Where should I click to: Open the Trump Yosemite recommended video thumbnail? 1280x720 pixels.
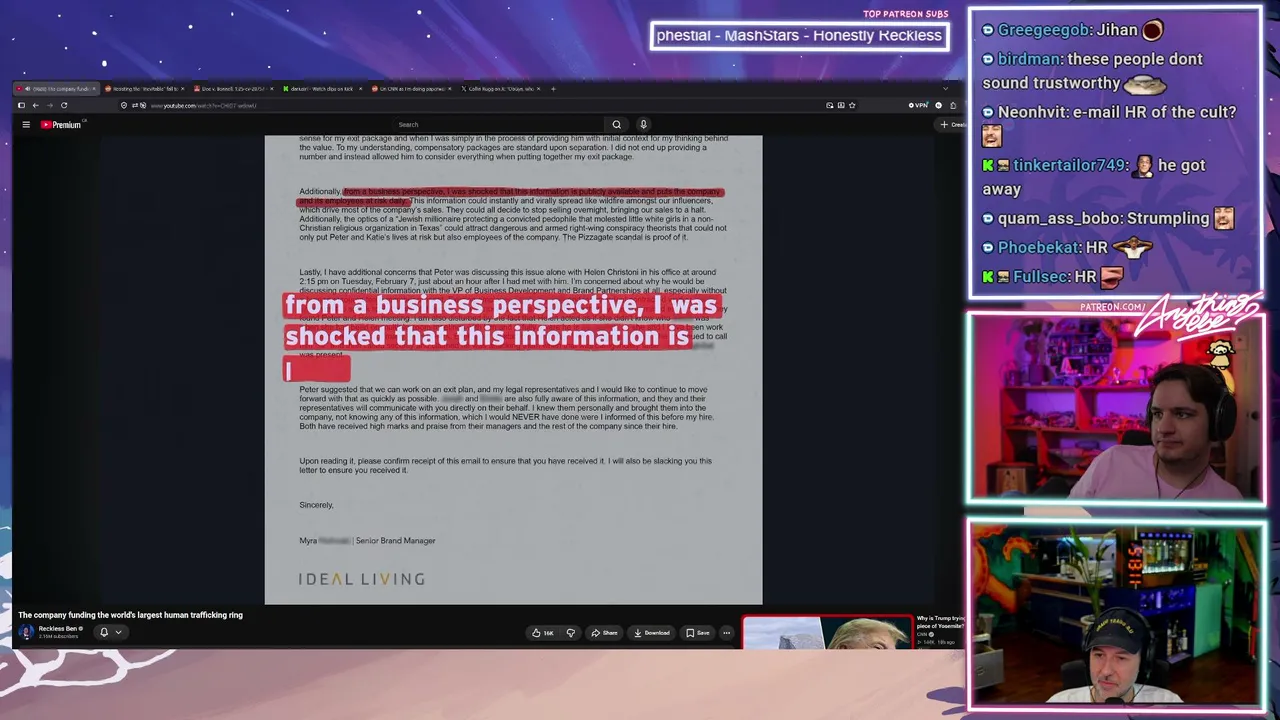click(x=827, y=633)
